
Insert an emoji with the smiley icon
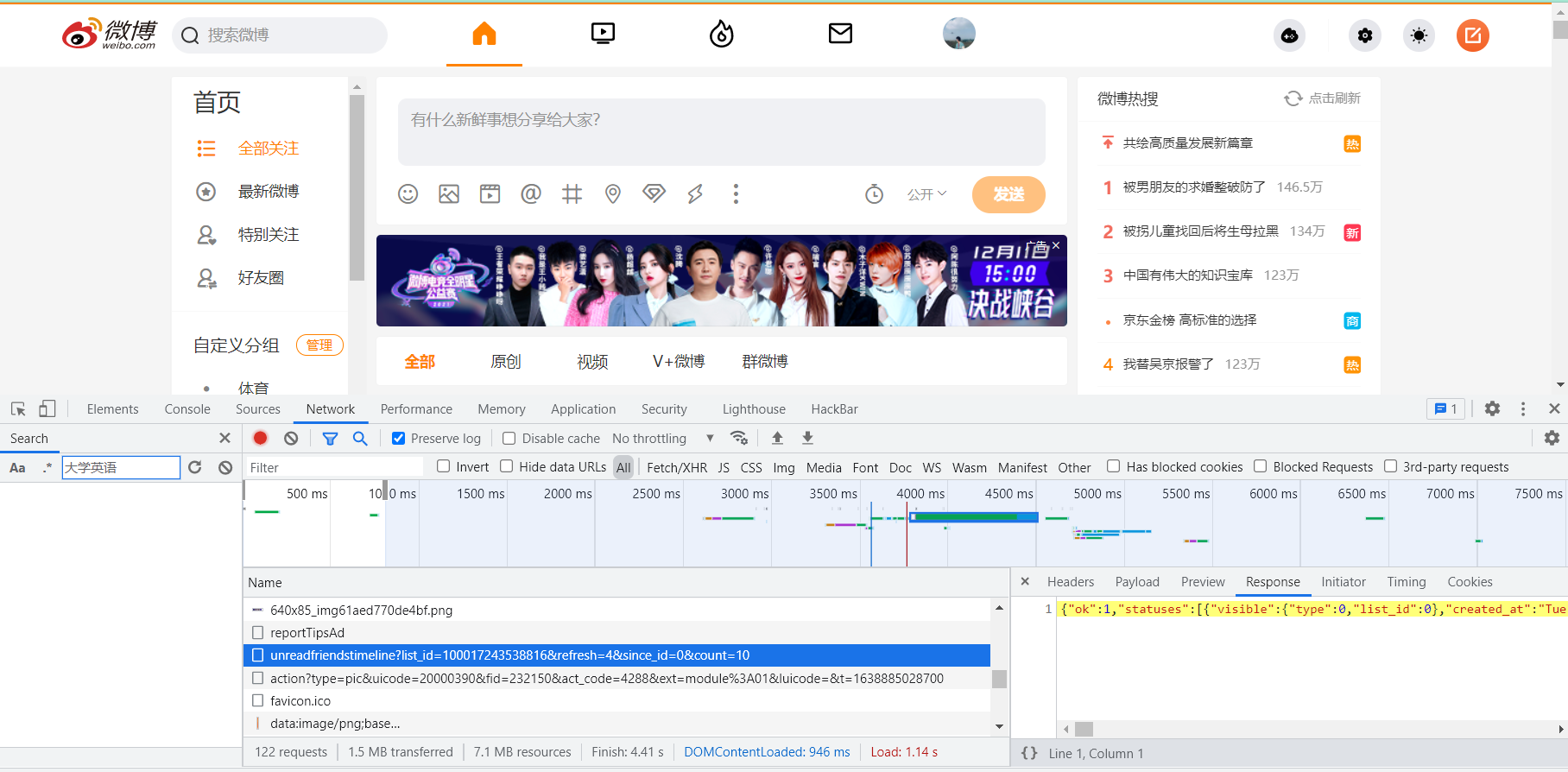(x=408, y=194)
